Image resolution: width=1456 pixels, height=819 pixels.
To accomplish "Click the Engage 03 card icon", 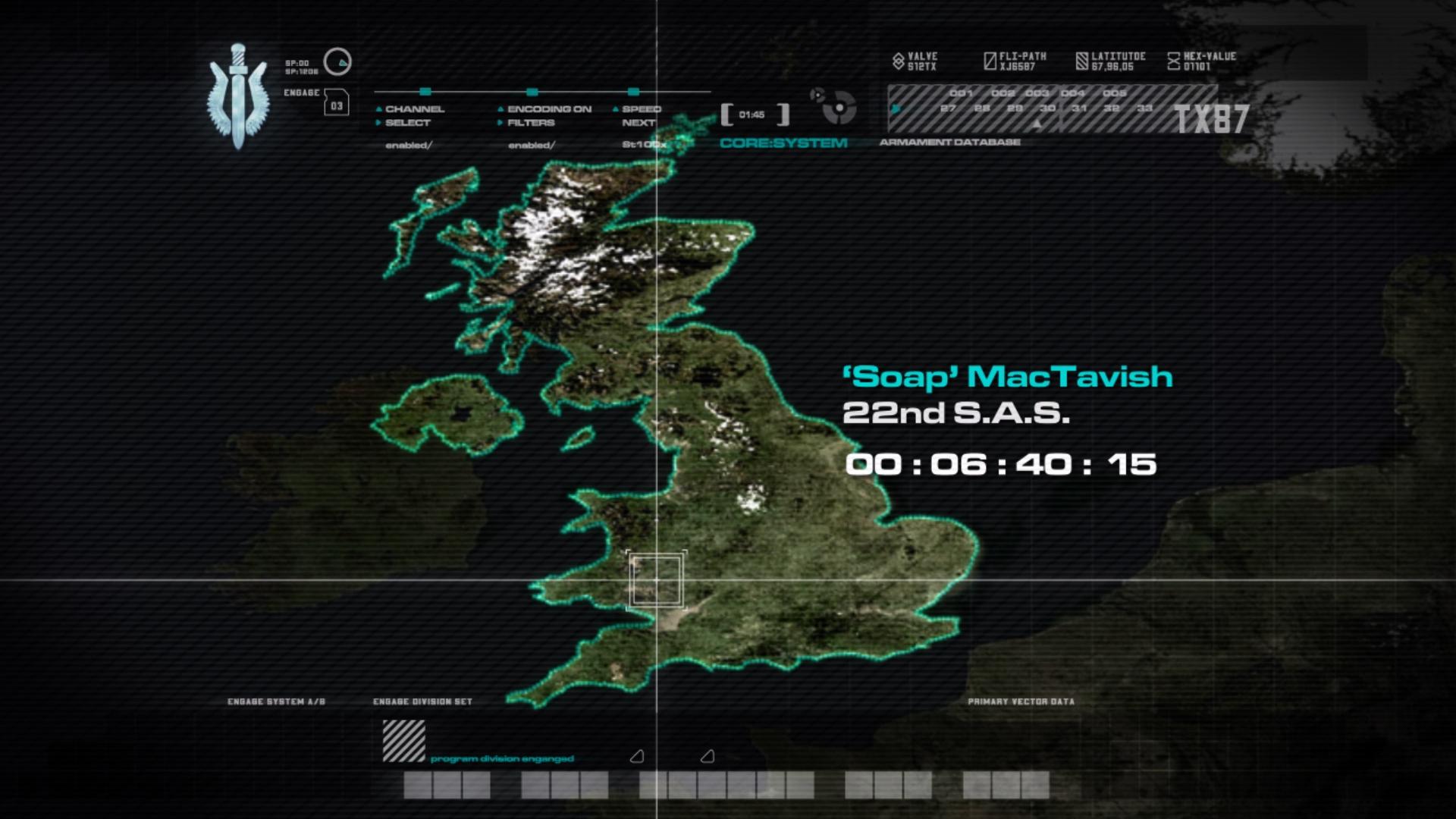I will coord(336,102).
